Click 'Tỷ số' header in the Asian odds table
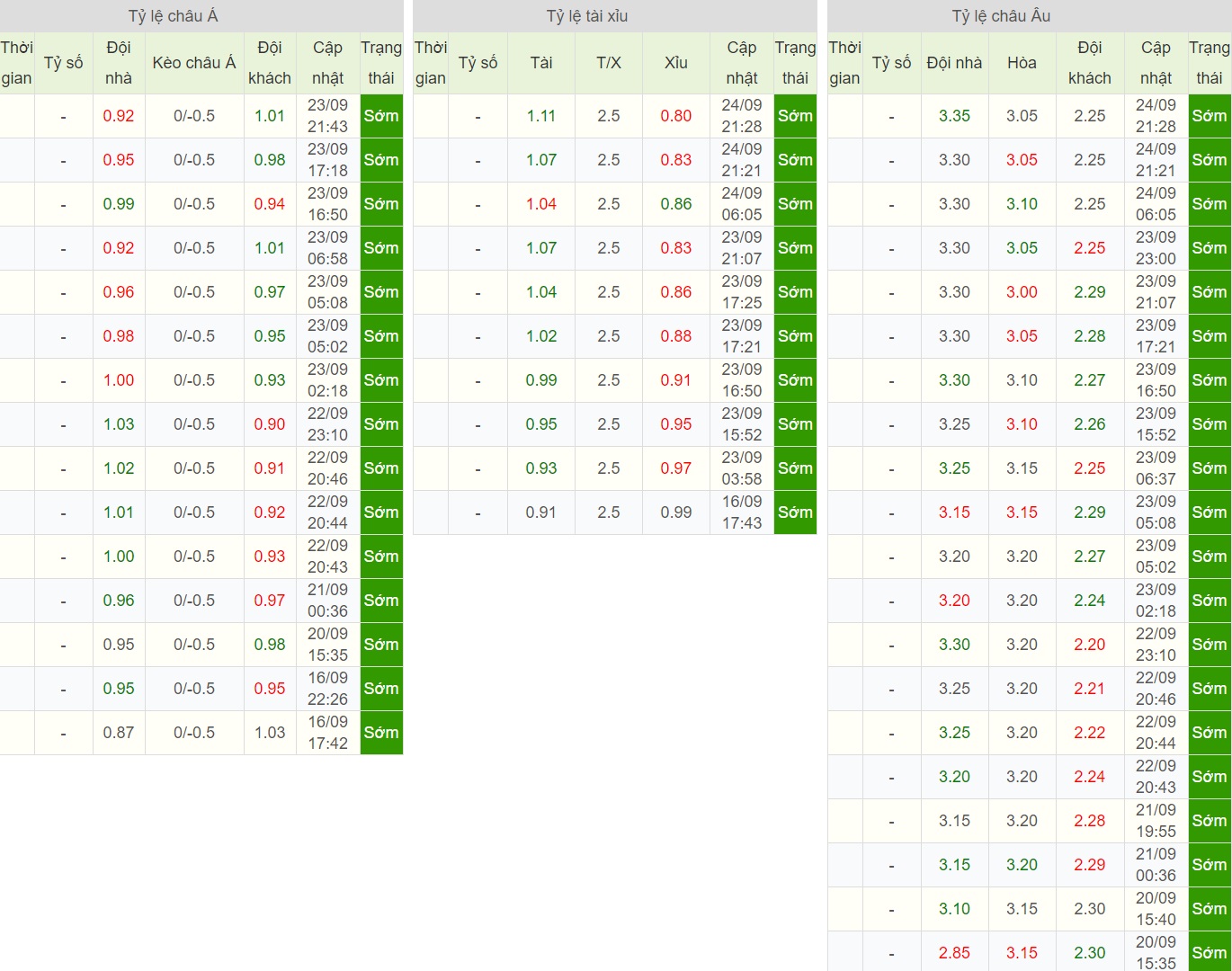 pos(63,63)
